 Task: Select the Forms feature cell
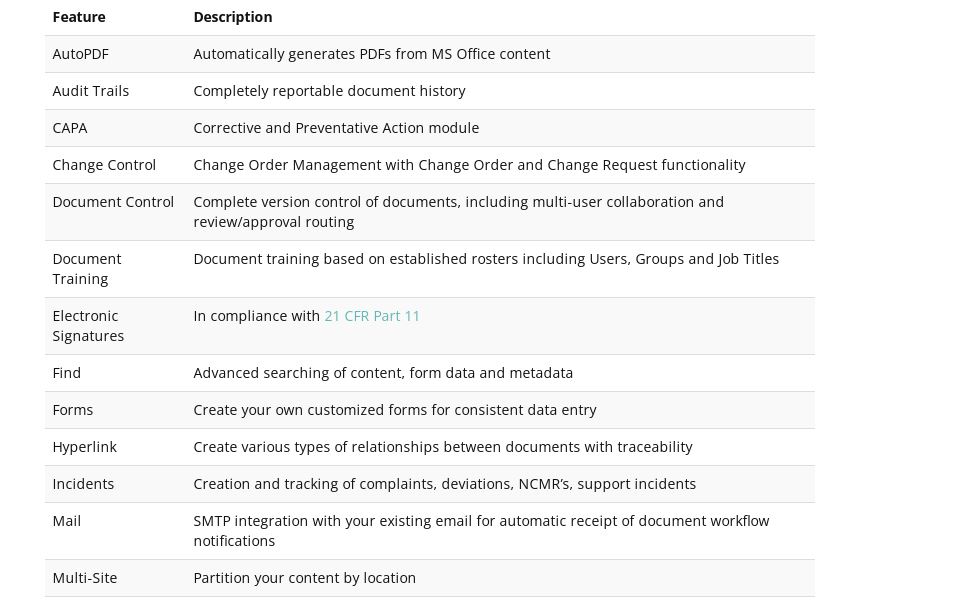coord(73,410)
